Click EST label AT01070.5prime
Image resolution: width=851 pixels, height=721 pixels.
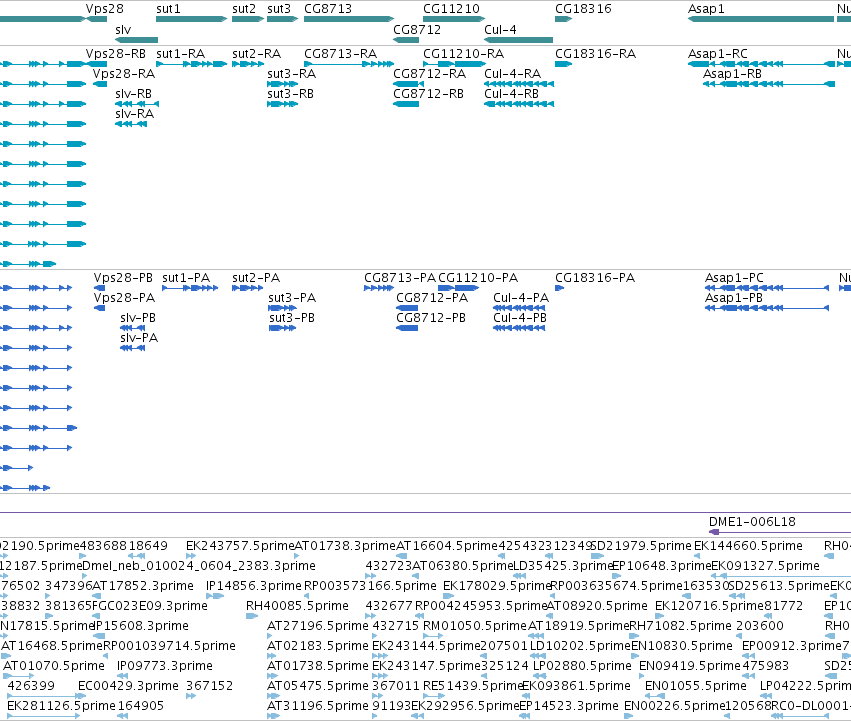tap(54, 666)
